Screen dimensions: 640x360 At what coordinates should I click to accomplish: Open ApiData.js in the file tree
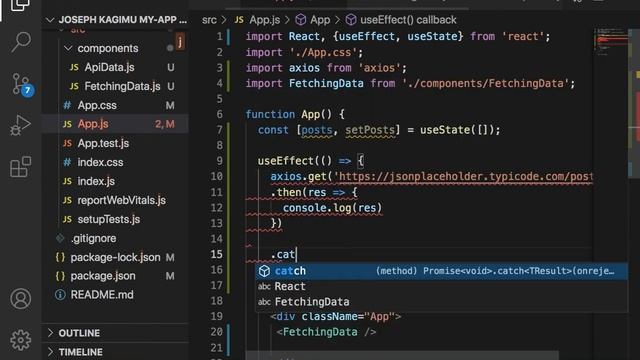coord(109,67)
